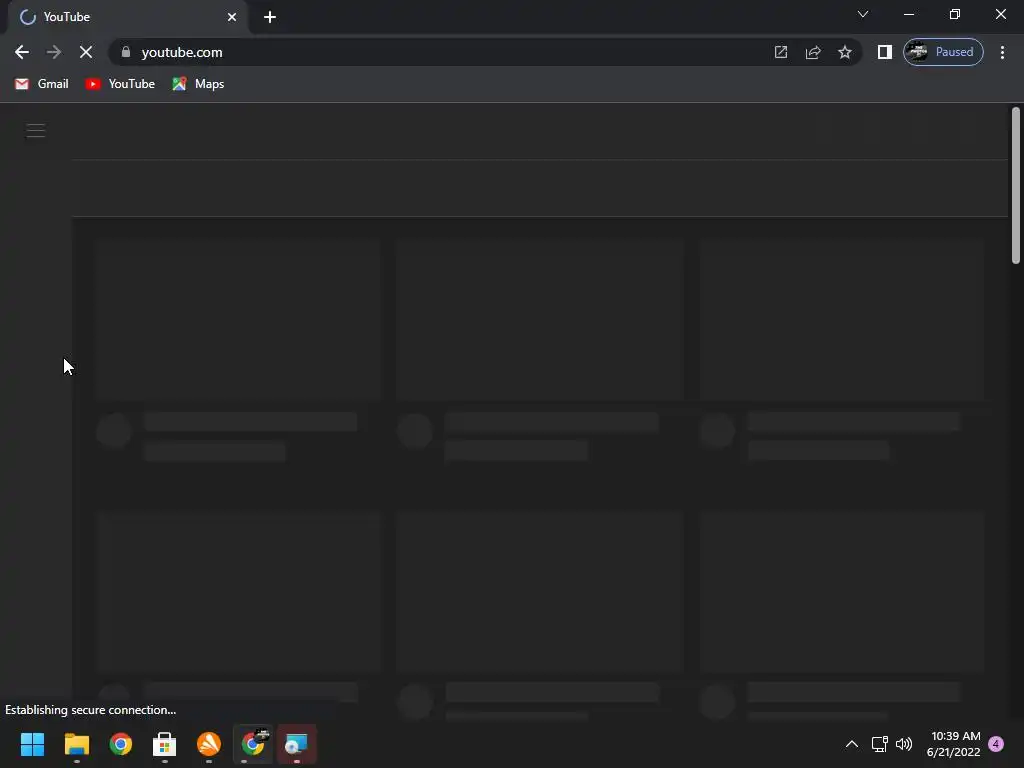Click the forward navigation arrow
This screenshot has width=1024, height=768.
coord(54,52)
